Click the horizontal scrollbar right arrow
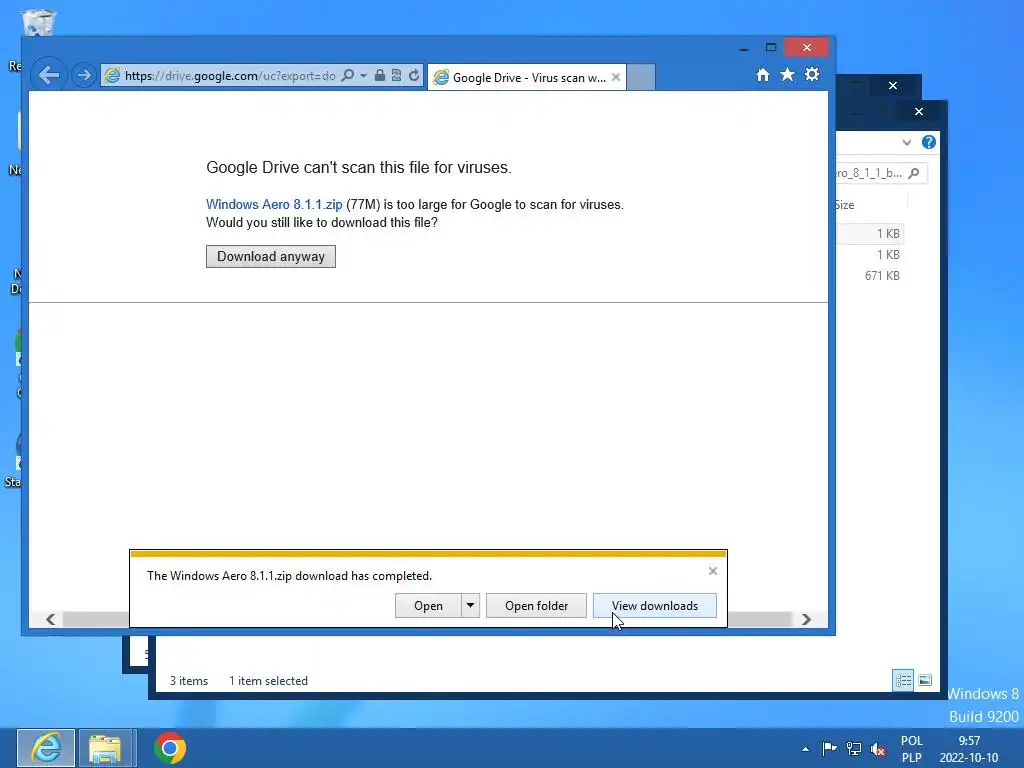The width and height of the screenshot is (1024, 768). [806, 619]
